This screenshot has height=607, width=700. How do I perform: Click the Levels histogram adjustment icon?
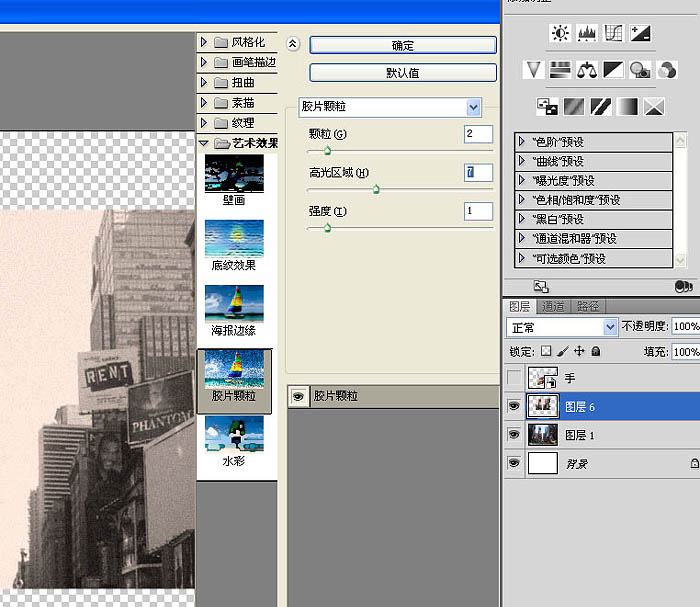pyautogui.click(x=587, y=34)
